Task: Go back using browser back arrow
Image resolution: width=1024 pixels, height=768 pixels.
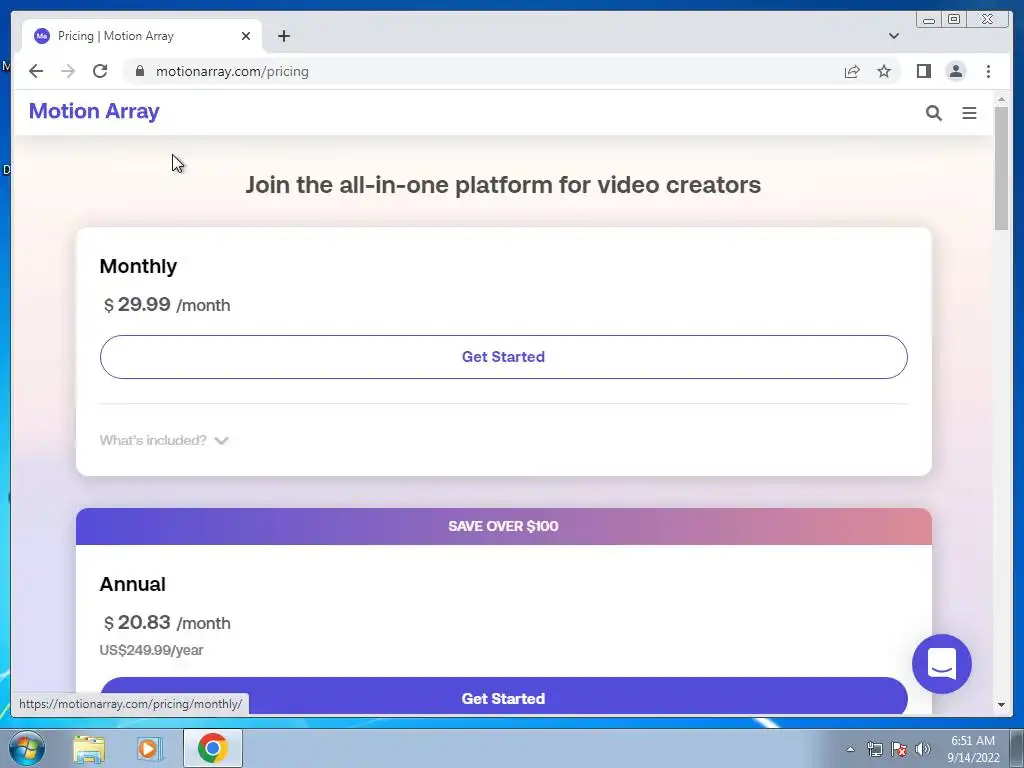Action: (x=36, y=71)
